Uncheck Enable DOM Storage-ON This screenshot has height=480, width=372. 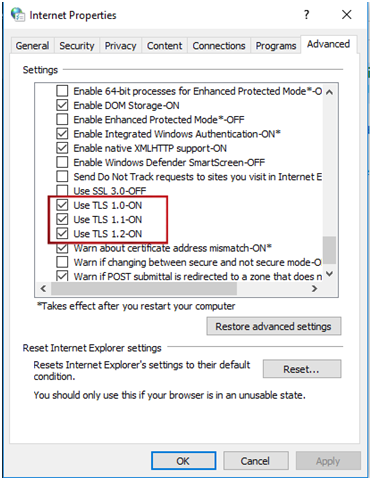(x=62, y=105)
